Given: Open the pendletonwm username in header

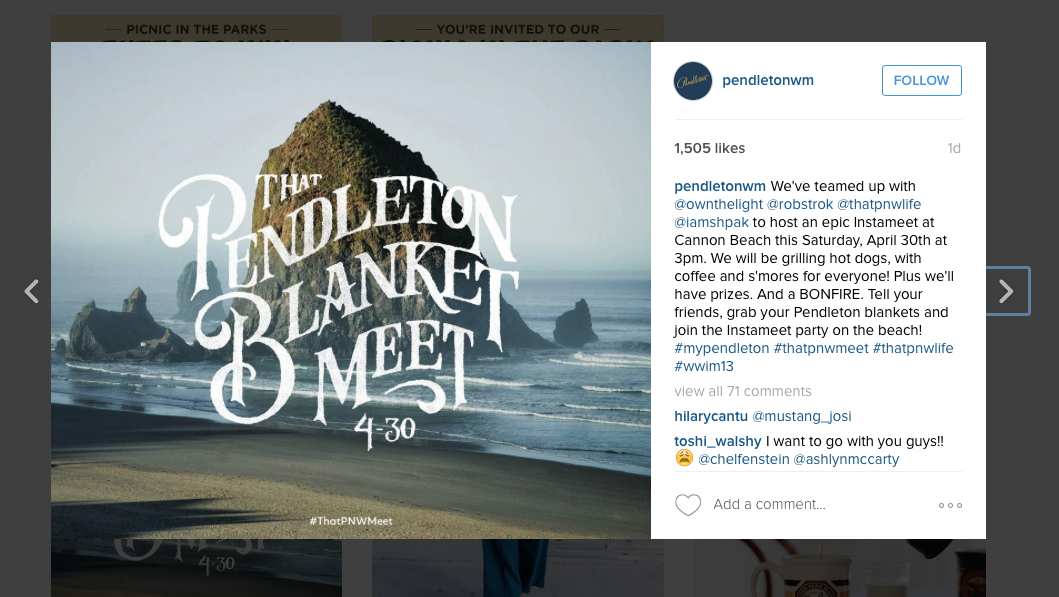Looking at the screenshot, I should pyautogui.click(x=768, y=81).
